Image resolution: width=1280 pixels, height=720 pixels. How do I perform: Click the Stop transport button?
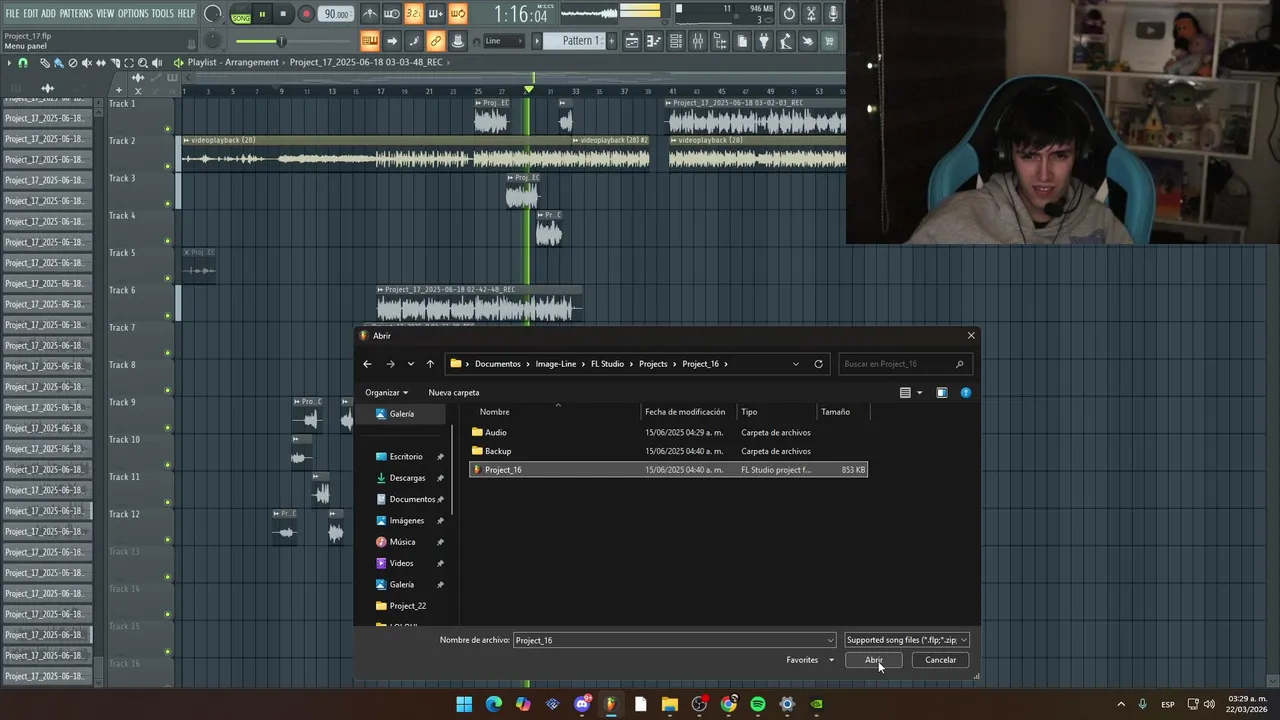click(x=284, y=14)
